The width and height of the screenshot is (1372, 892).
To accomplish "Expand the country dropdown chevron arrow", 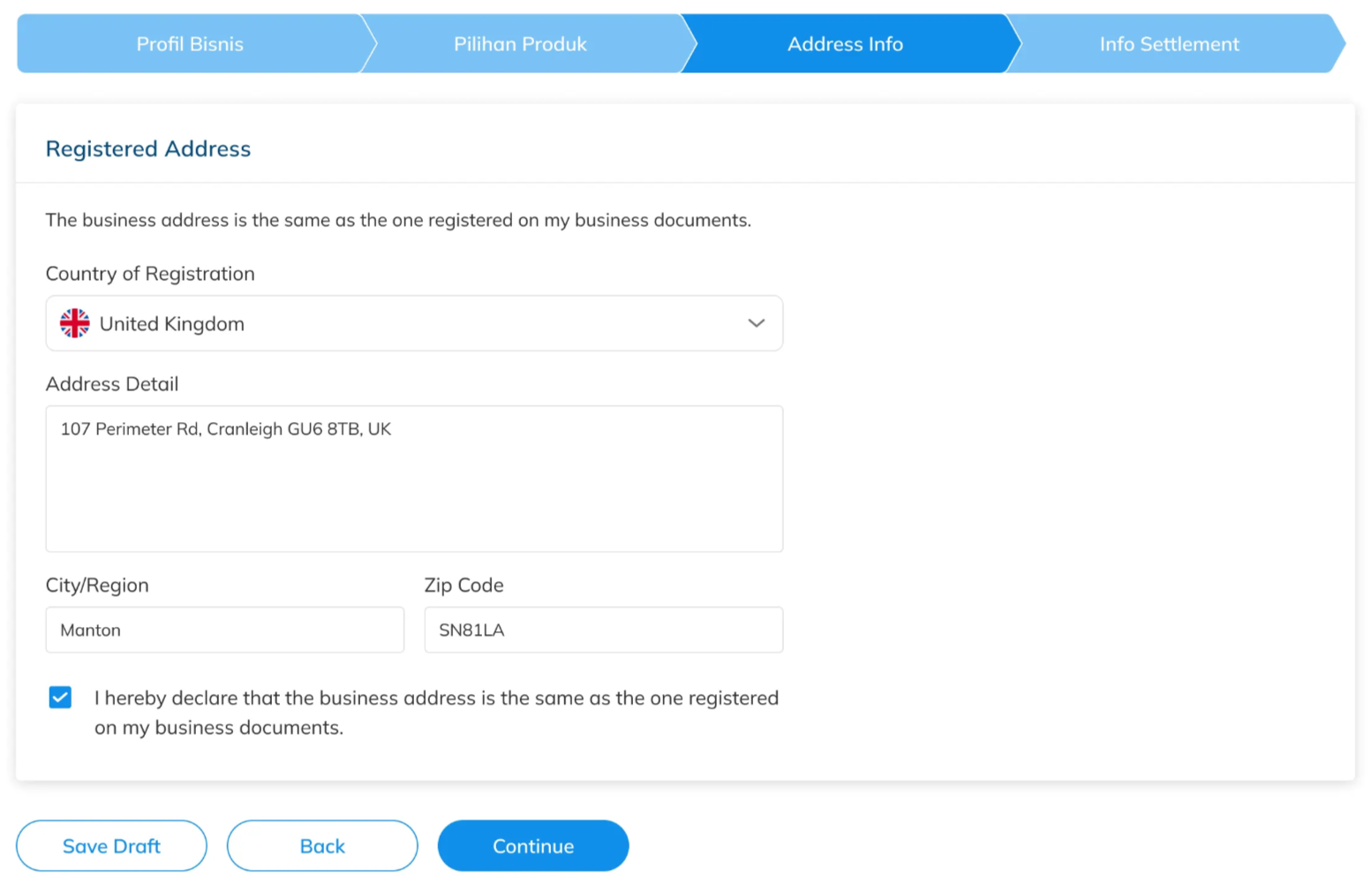I will pyautogui.click(x=756, y=323).
